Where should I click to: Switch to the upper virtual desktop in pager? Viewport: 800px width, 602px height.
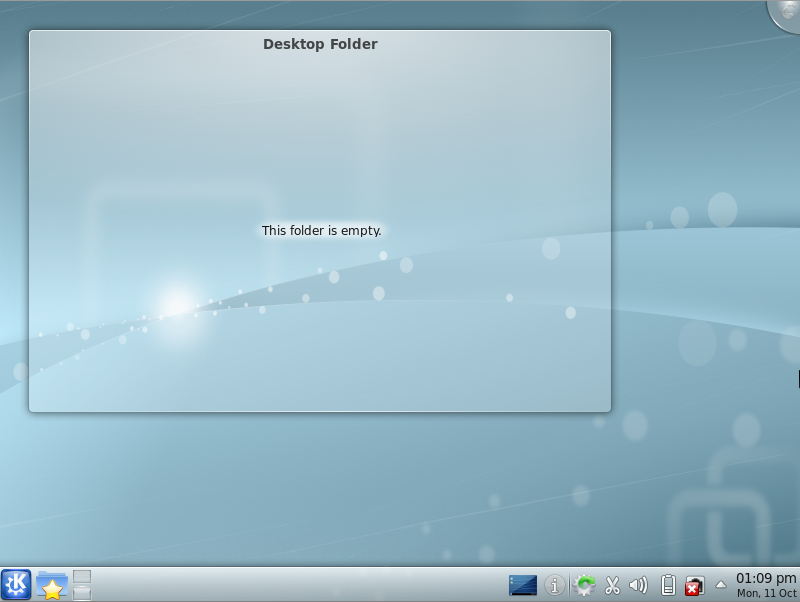(x=82, y=577)
